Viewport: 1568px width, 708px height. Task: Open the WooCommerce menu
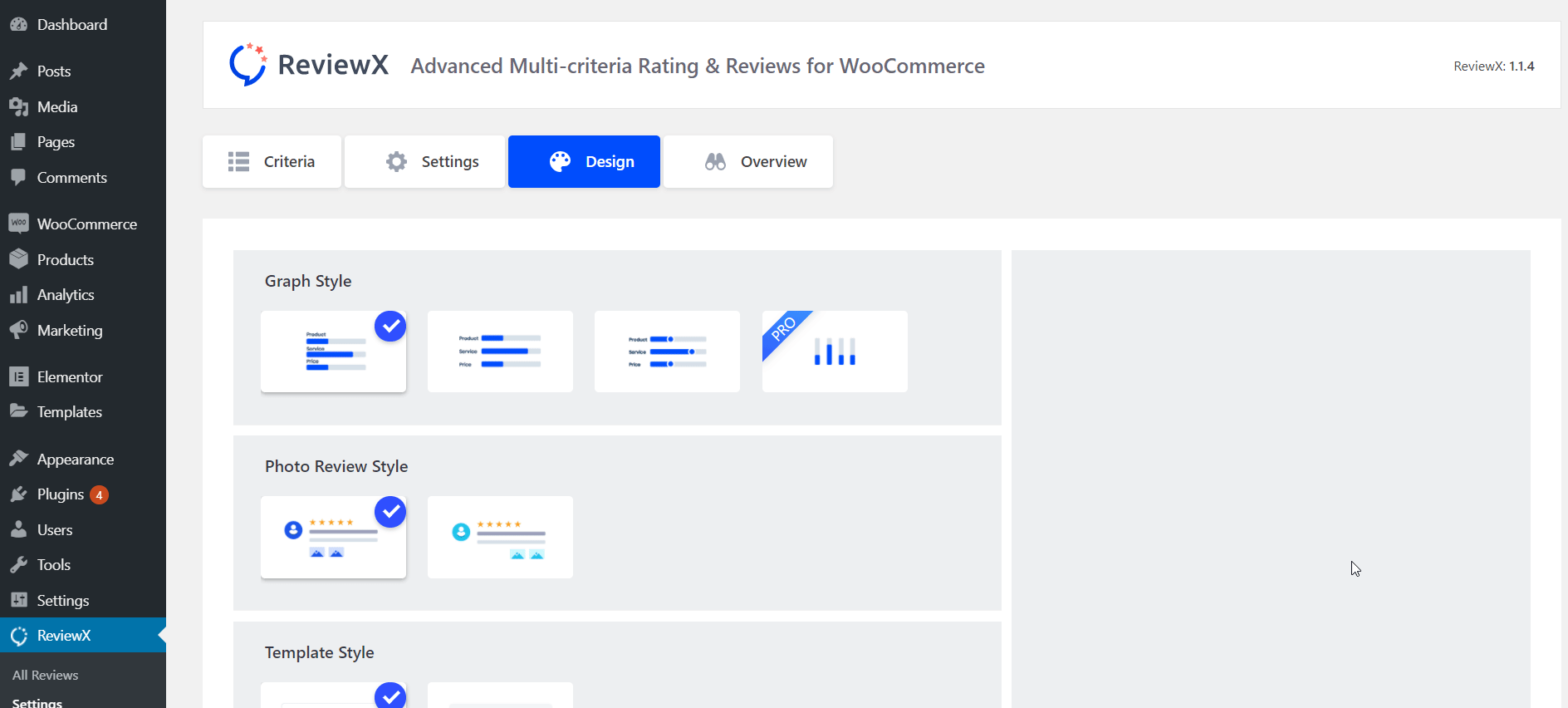tap(83, 224)
